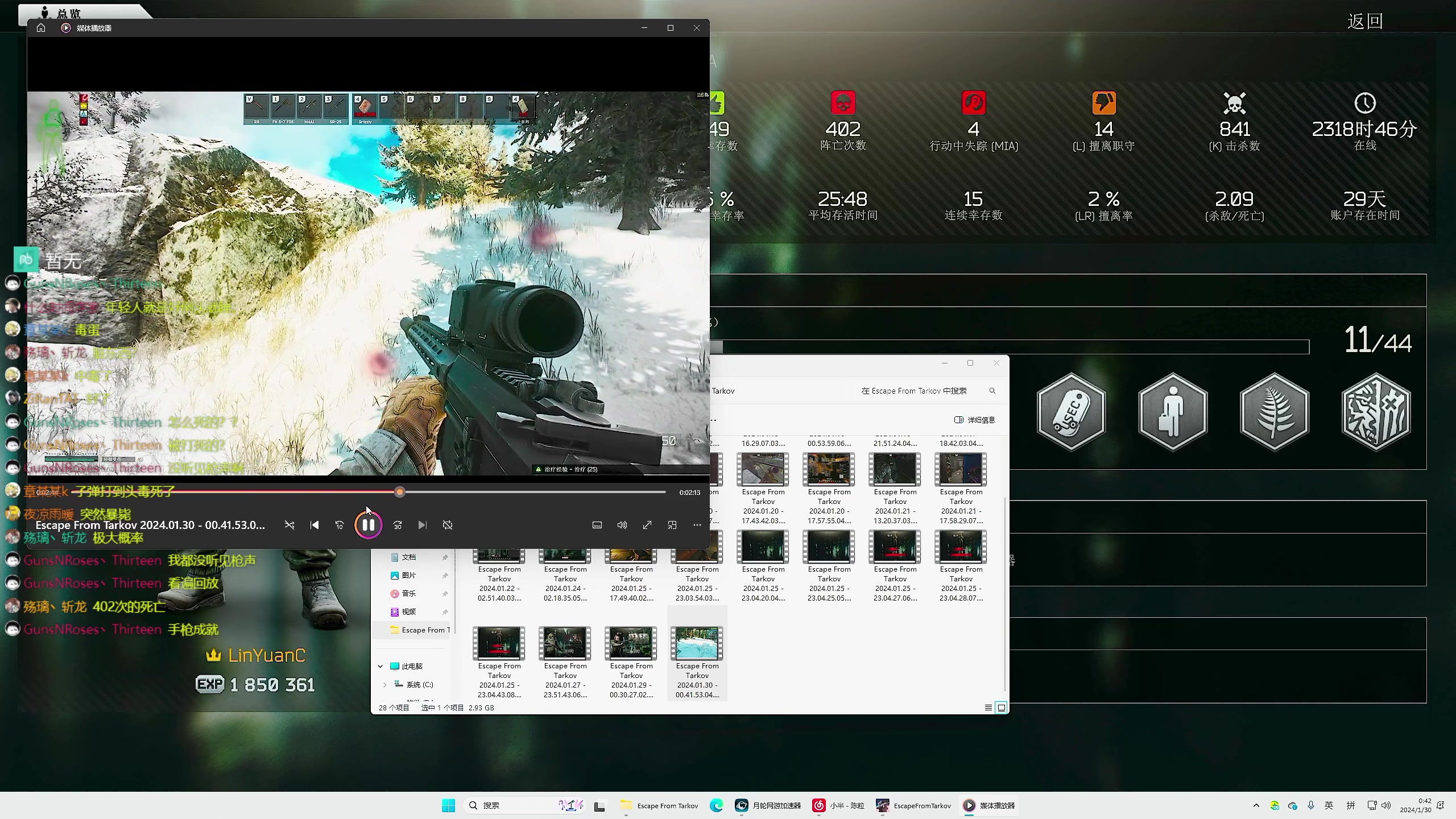The image size is (1456, 819).
Task: Select video file 2024.01.27 - 23.51.43.06
Action: coord(565,662)
